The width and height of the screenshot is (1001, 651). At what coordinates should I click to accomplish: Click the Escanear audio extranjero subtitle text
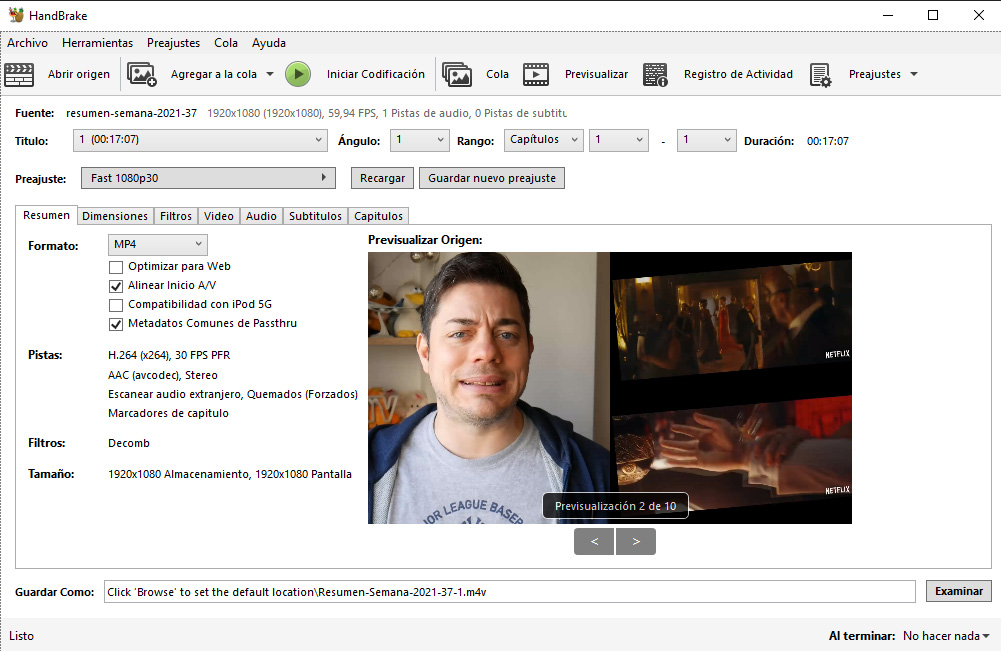coord(233,394)
